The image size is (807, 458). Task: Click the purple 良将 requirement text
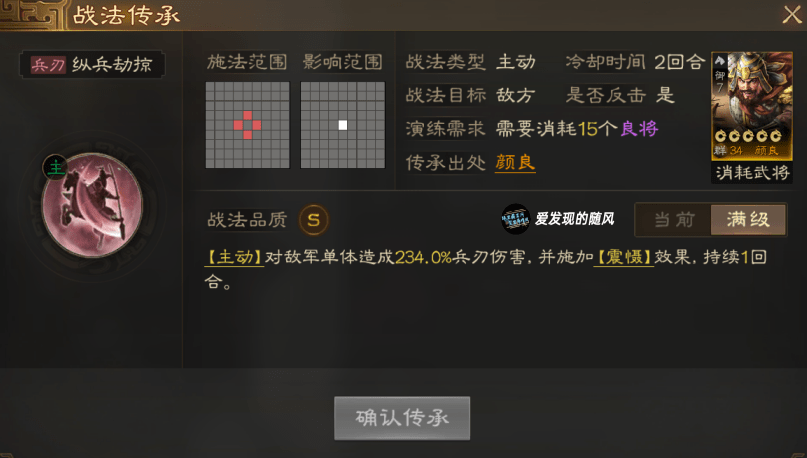tap(639, 129)
